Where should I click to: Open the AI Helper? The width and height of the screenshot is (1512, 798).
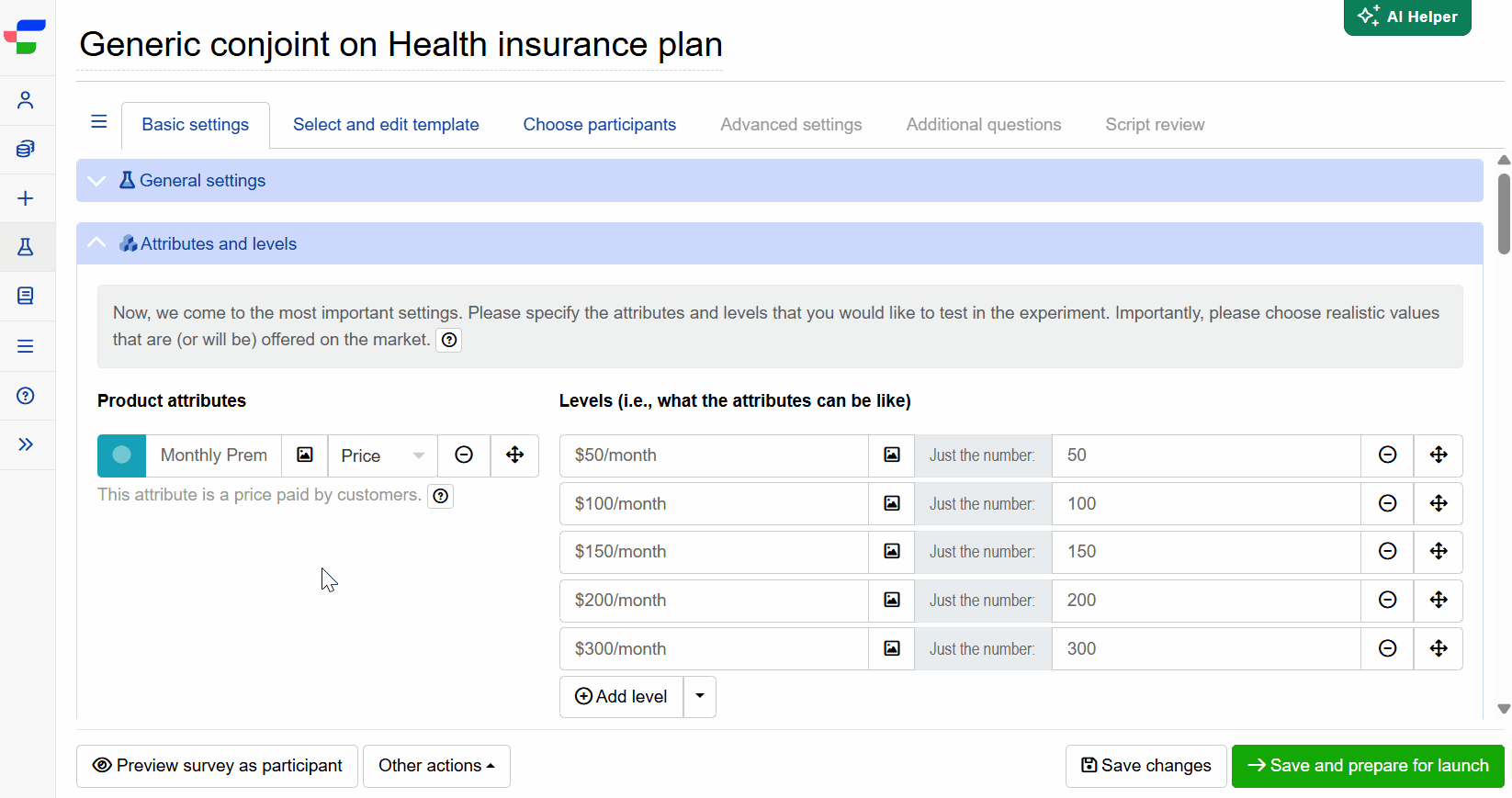pos(1407,17)
